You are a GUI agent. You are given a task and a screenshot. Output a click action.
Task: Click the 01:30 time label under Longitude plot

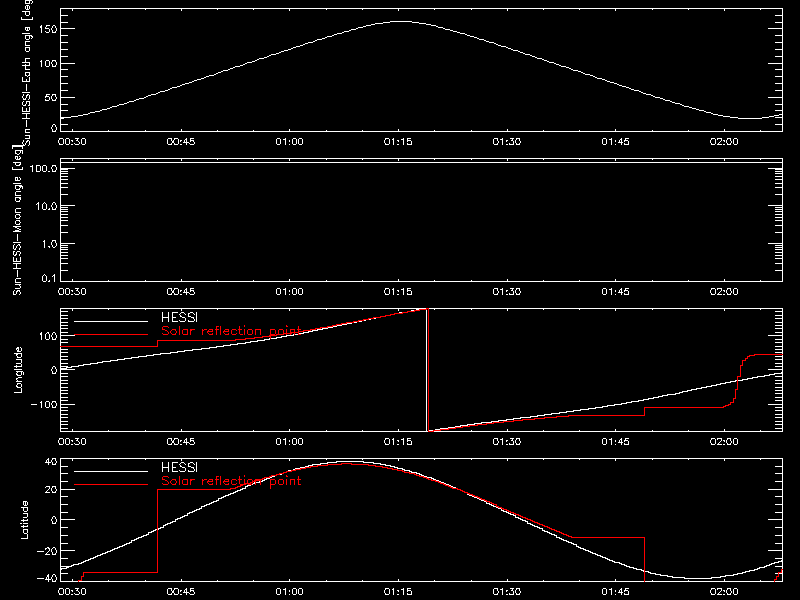[x=507, y=442]
